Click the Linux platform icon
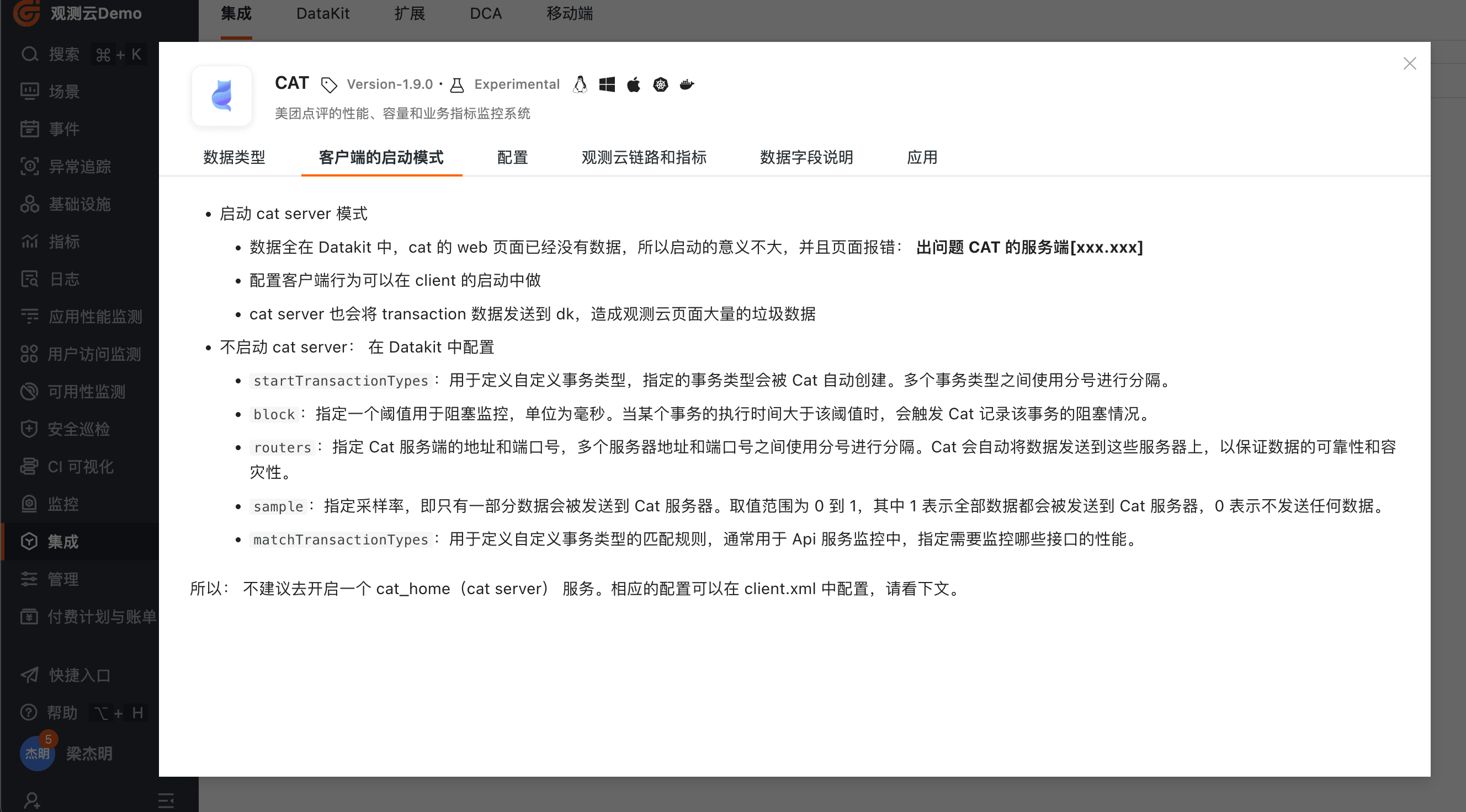 pyautogui.click(x=580, y=84)
